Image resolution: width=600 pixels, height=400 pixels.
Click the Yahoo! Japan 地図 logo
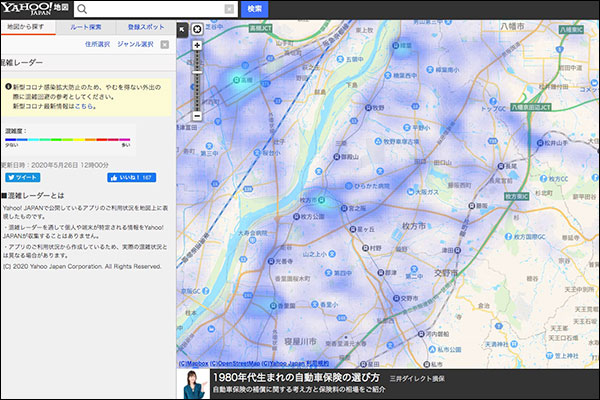pos(35,9)
